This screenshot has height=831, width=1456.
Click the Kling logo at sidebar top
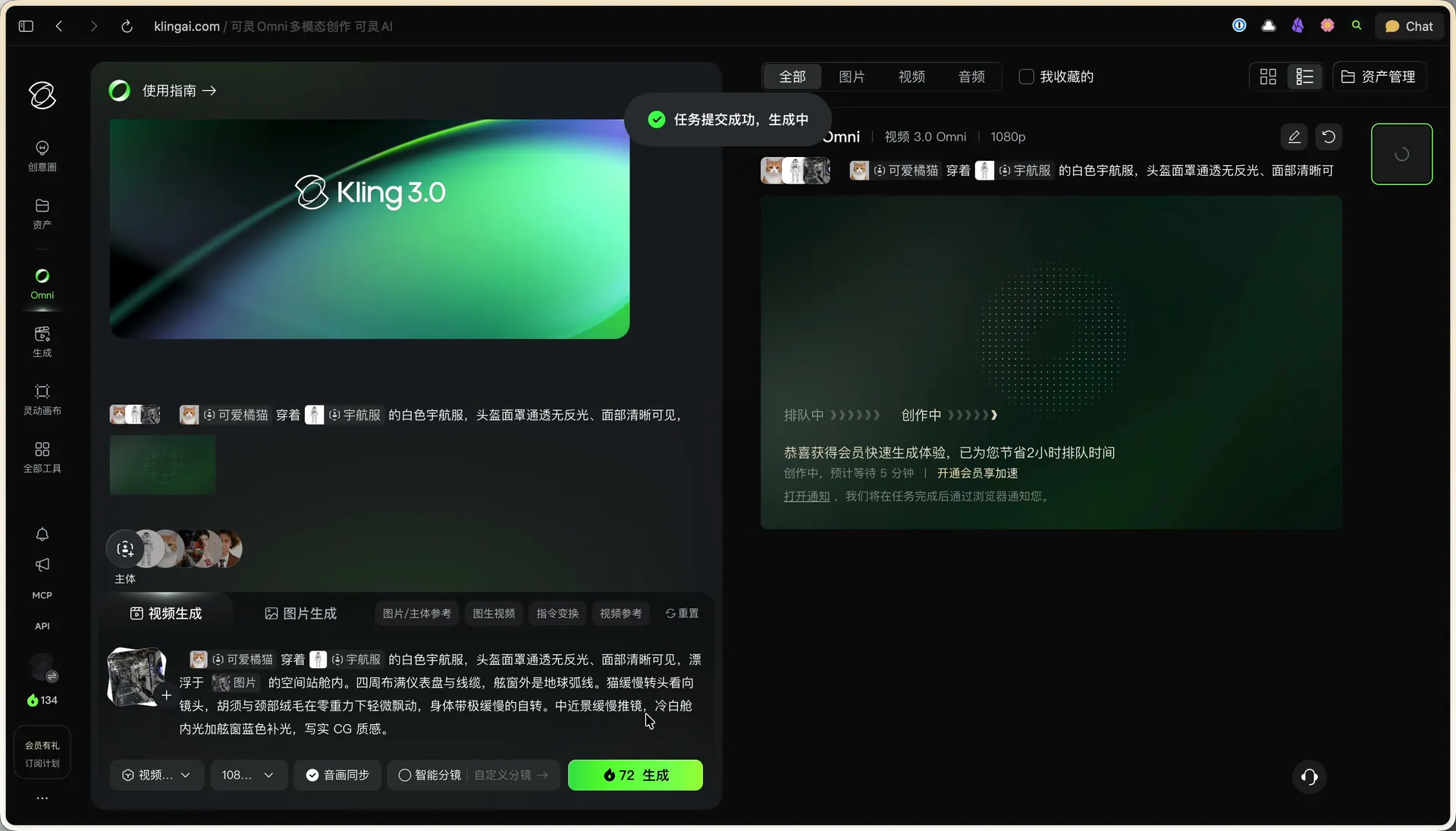[42, 96]
